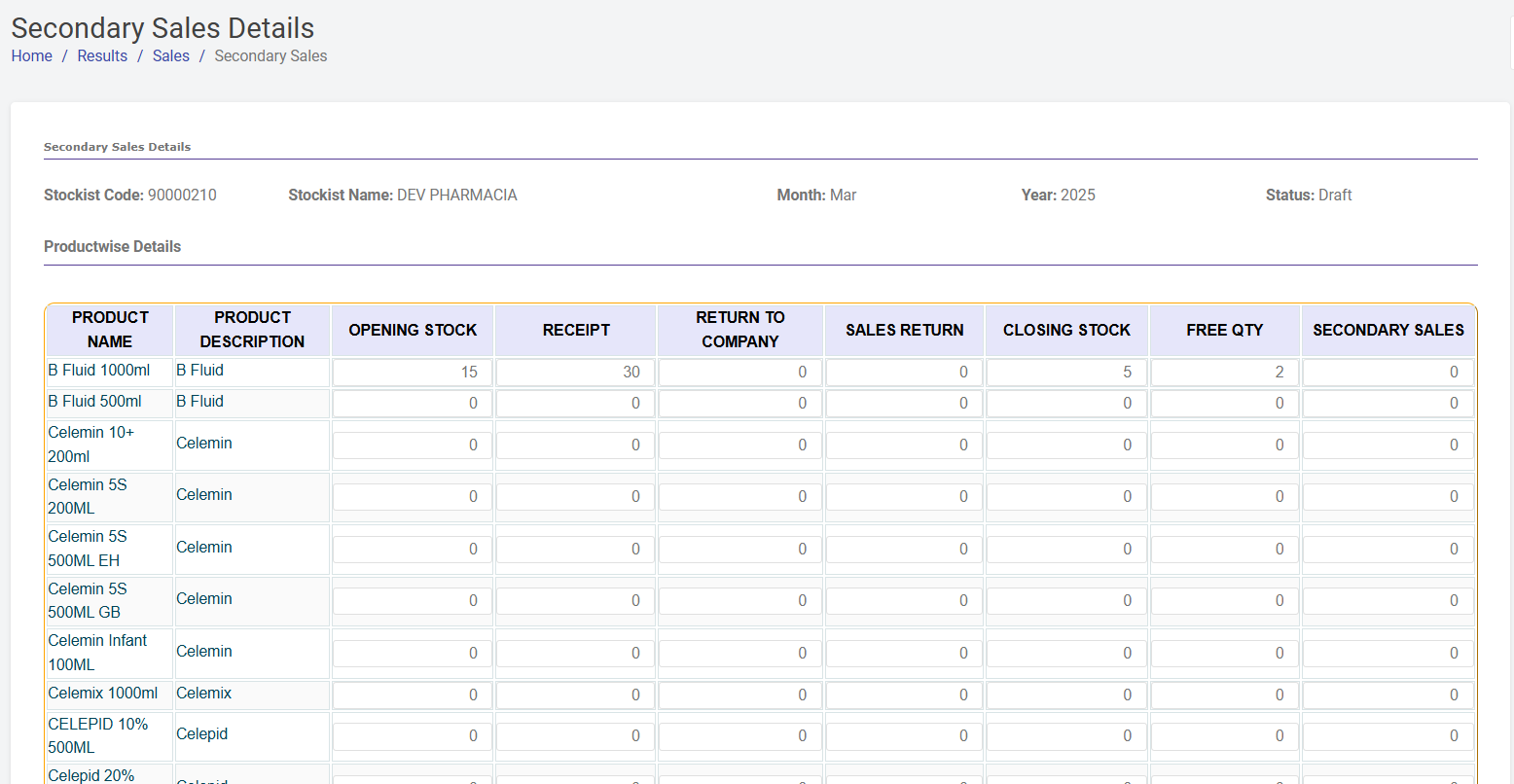
Task: Open the Home breadcrumb link
Action: [x=31, y=56]
